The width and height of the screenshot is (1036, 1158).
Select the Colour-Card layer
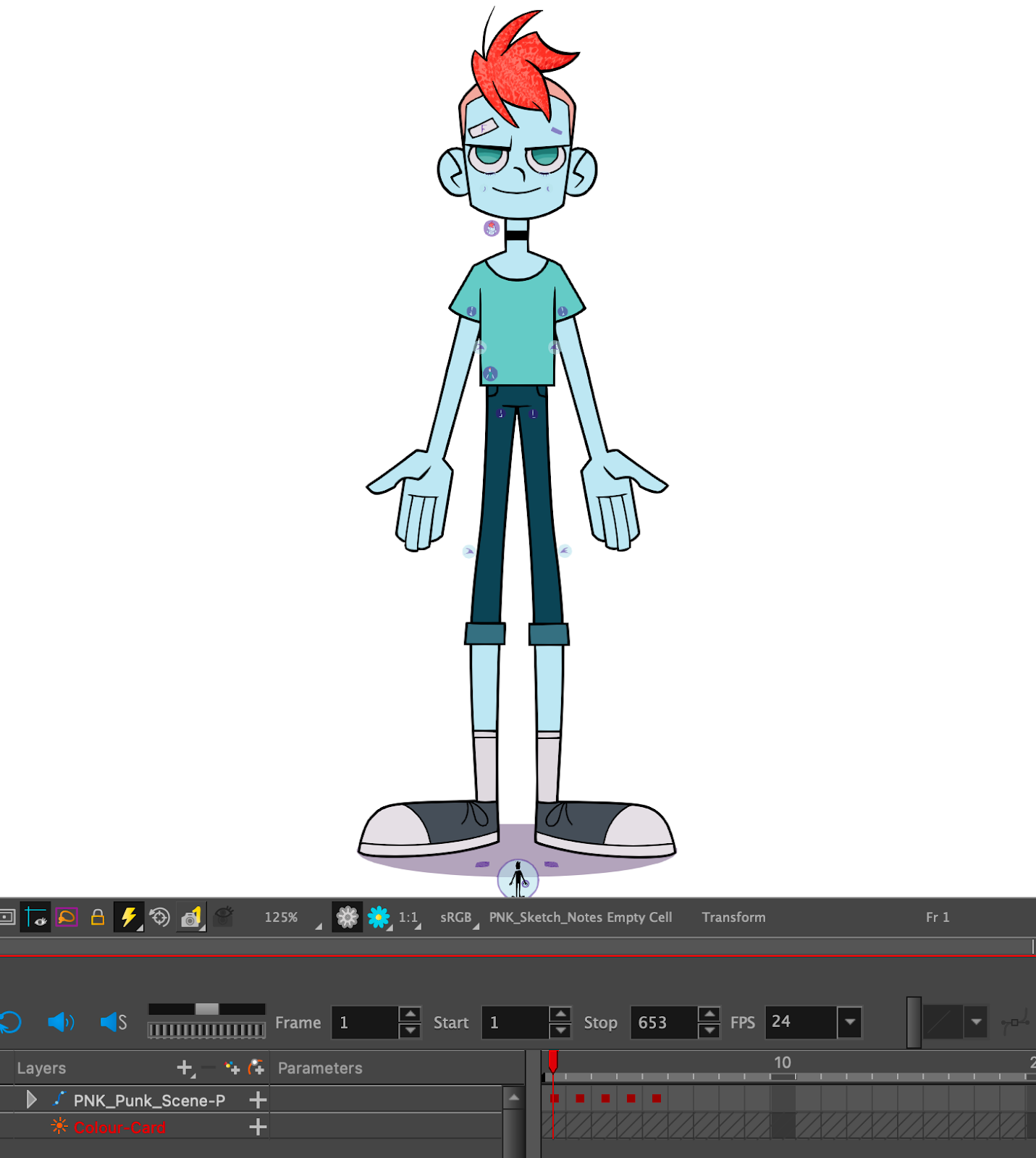click(x=119, y=1127)
